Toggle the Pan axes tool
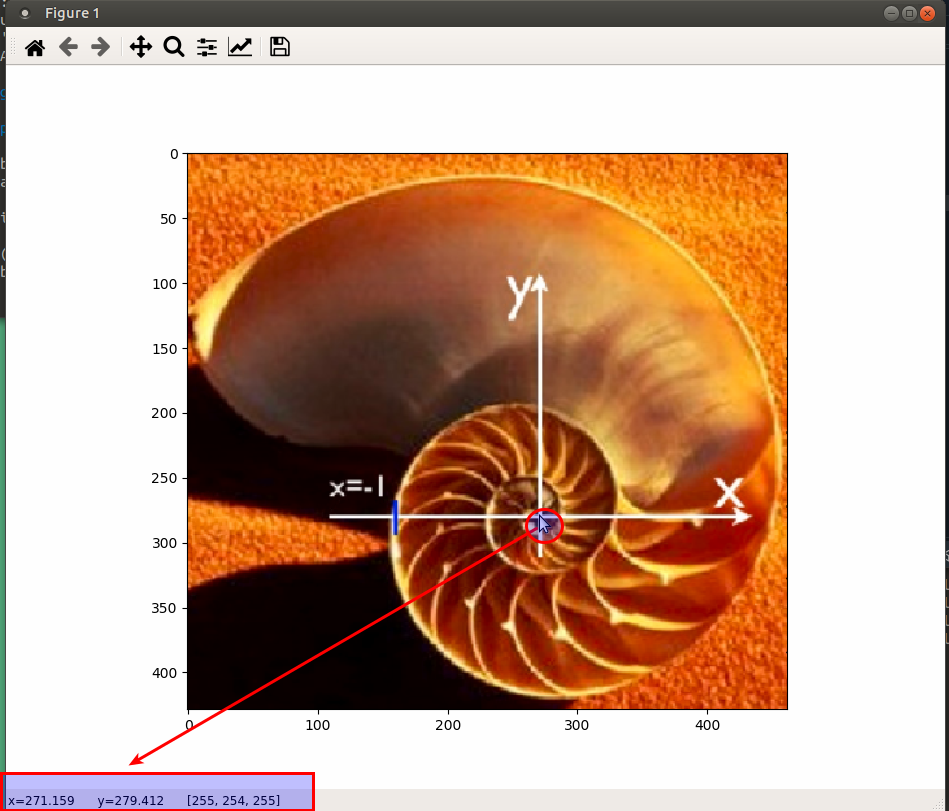Image resolution: width=949 pixels, height=811 pixels. click(x=141, y=47)
